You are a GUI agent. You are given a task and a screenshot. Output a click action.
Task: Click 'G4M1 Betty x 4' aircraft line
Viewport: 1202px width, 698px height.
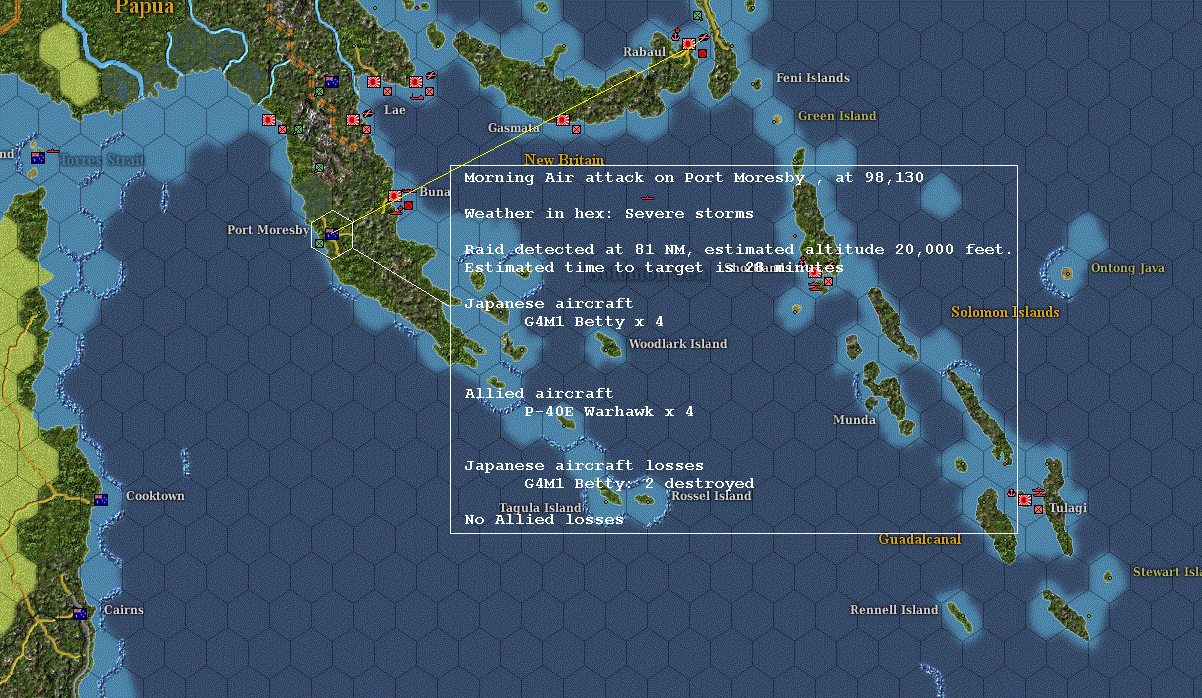click(x=594, y=322)
